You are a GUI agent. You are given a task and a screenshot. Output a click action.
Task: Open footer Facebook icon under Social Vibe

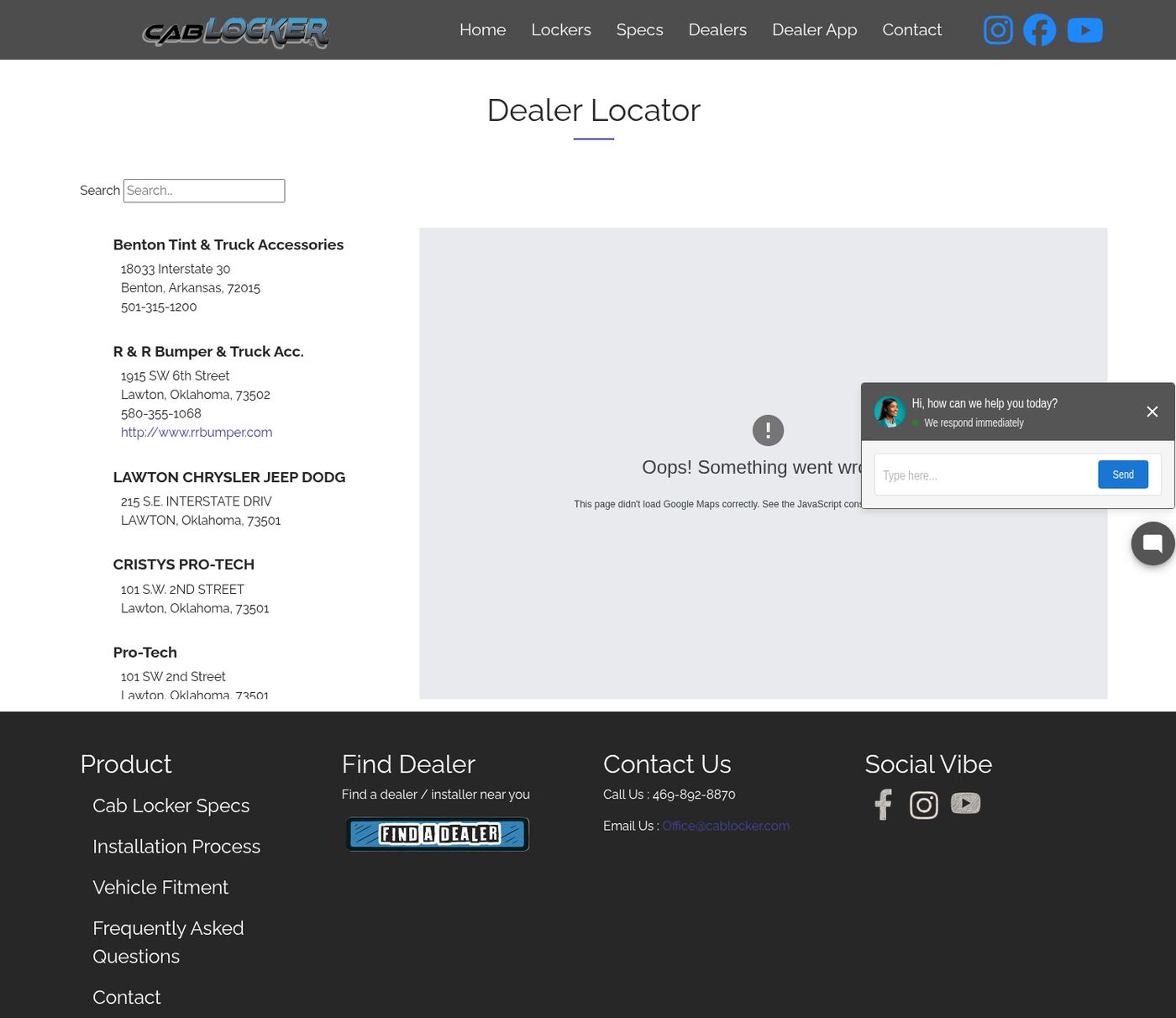883,805
